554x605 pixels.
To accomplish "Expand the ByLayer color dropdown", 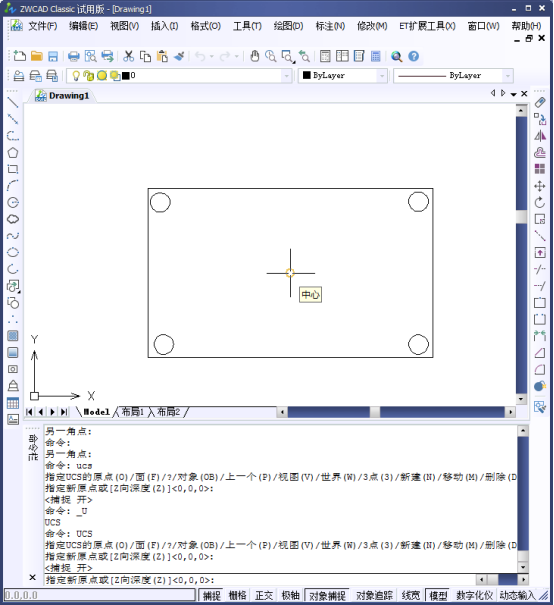I will pos(382,76).
